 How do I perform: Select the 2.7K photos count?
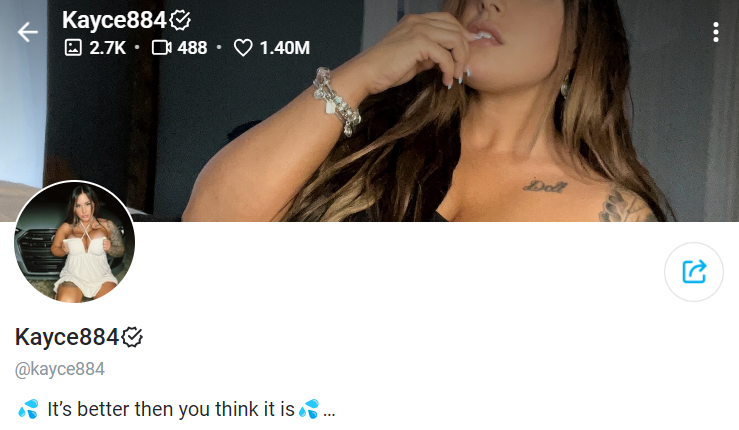click(x=108, y=48)
